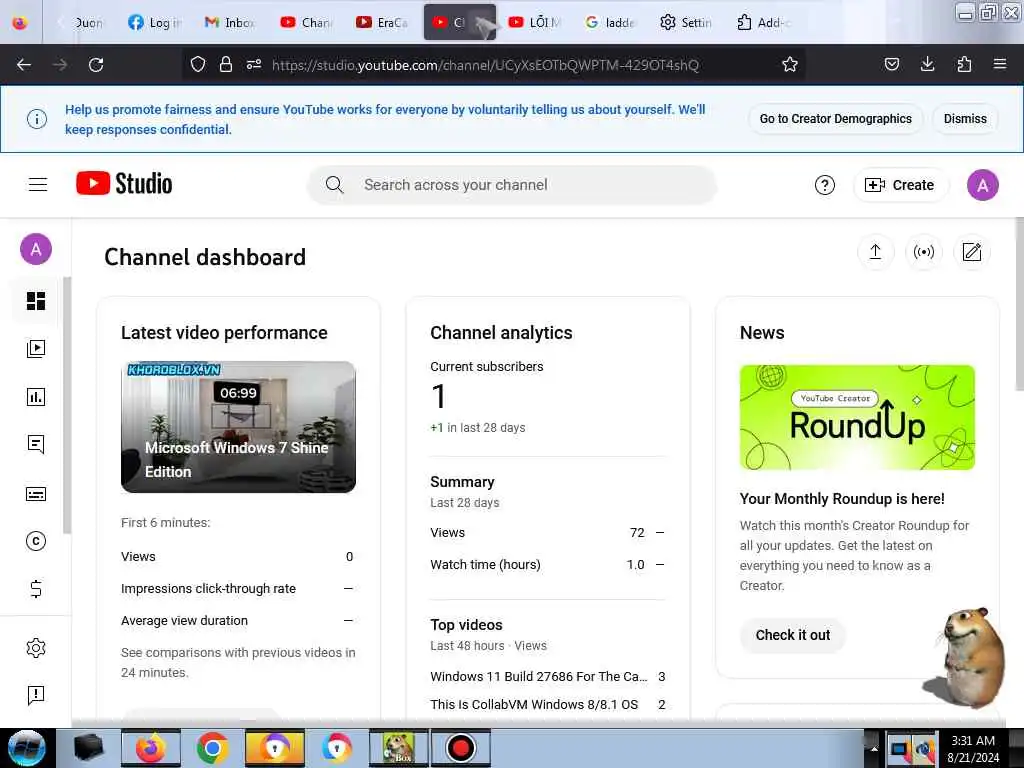The height and width of the screenshot is (768, 1024).
Task: Click the Search across your channel field
Action: pos(512,185)
